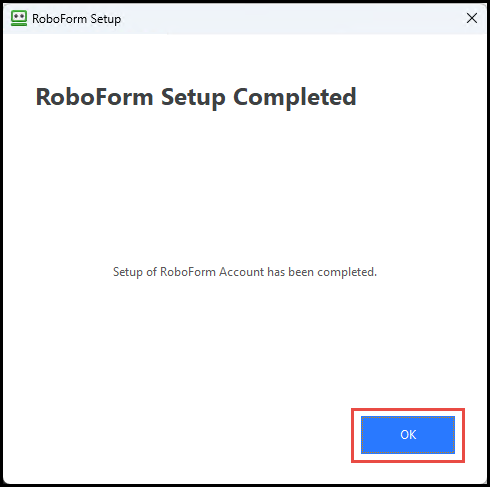Click the word Setup in the title bar
Image resolution: width=490 pixels, height=487 pixels.
coord(106,20)
